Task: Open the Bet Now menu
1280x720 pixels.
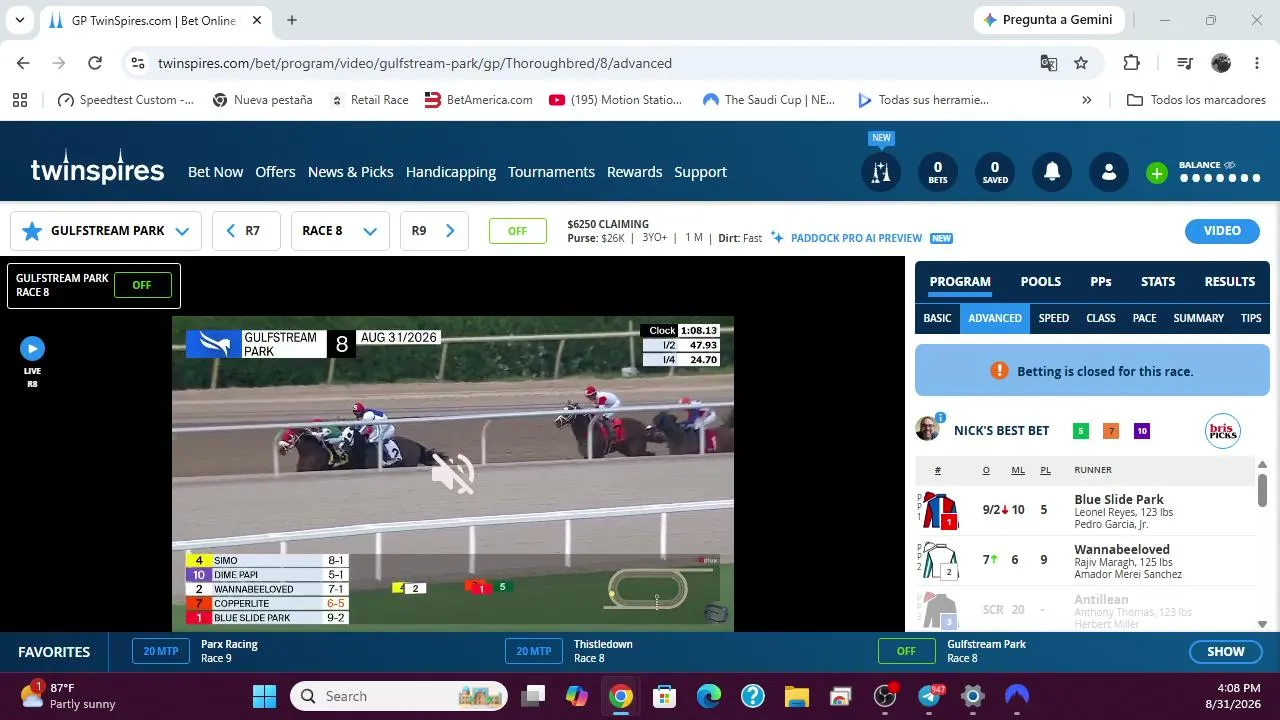Action: tap(215, 172)
